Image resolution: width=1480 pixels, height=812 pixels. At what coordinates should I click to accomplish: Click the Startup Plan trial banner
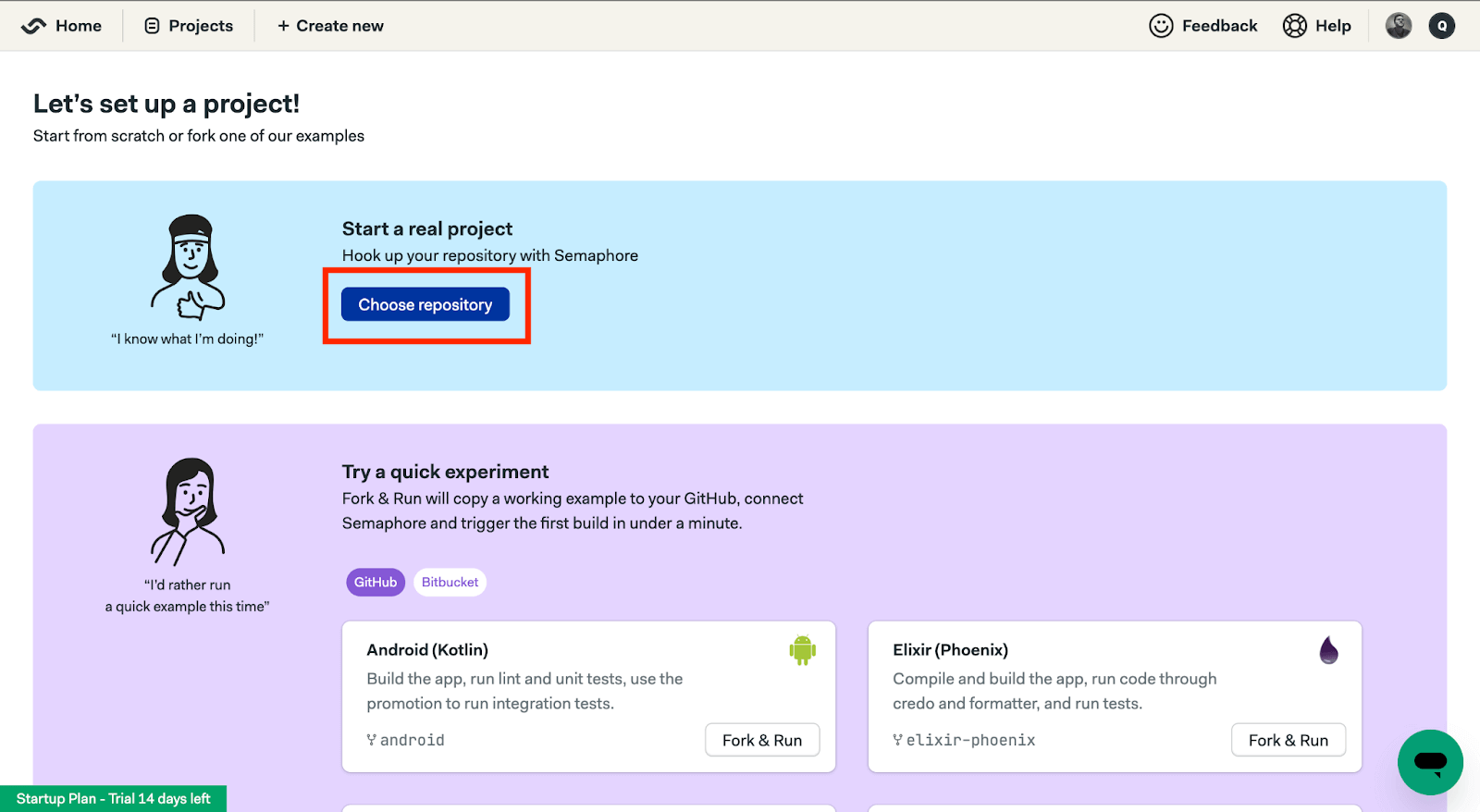(x=113, y=798)
